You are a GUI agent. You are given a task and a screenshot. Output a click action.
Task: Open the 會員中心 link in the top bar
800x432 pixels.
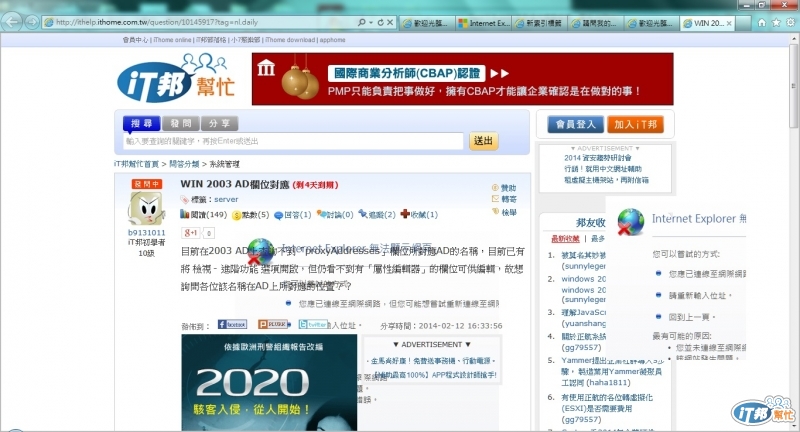(136, 40)
